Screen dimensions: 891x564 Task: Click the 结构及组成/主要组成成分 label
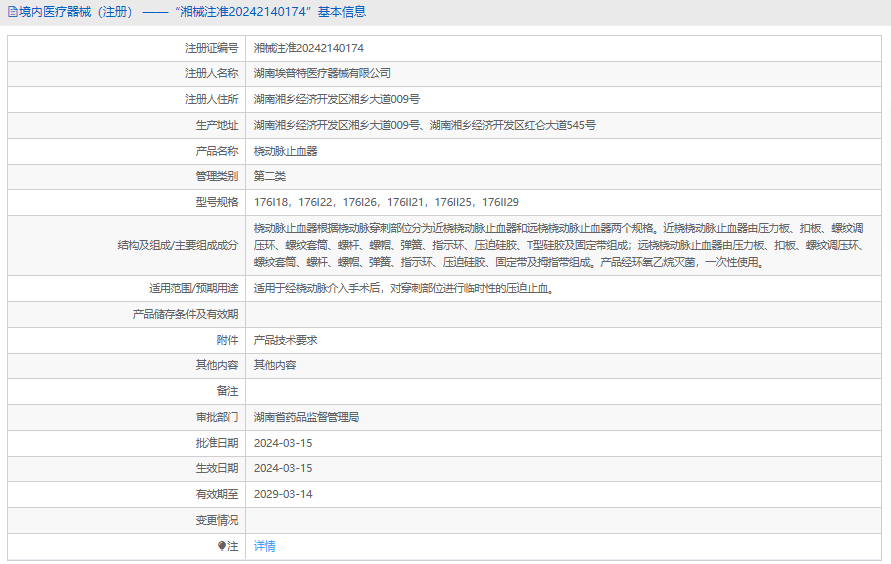point(178,245)
